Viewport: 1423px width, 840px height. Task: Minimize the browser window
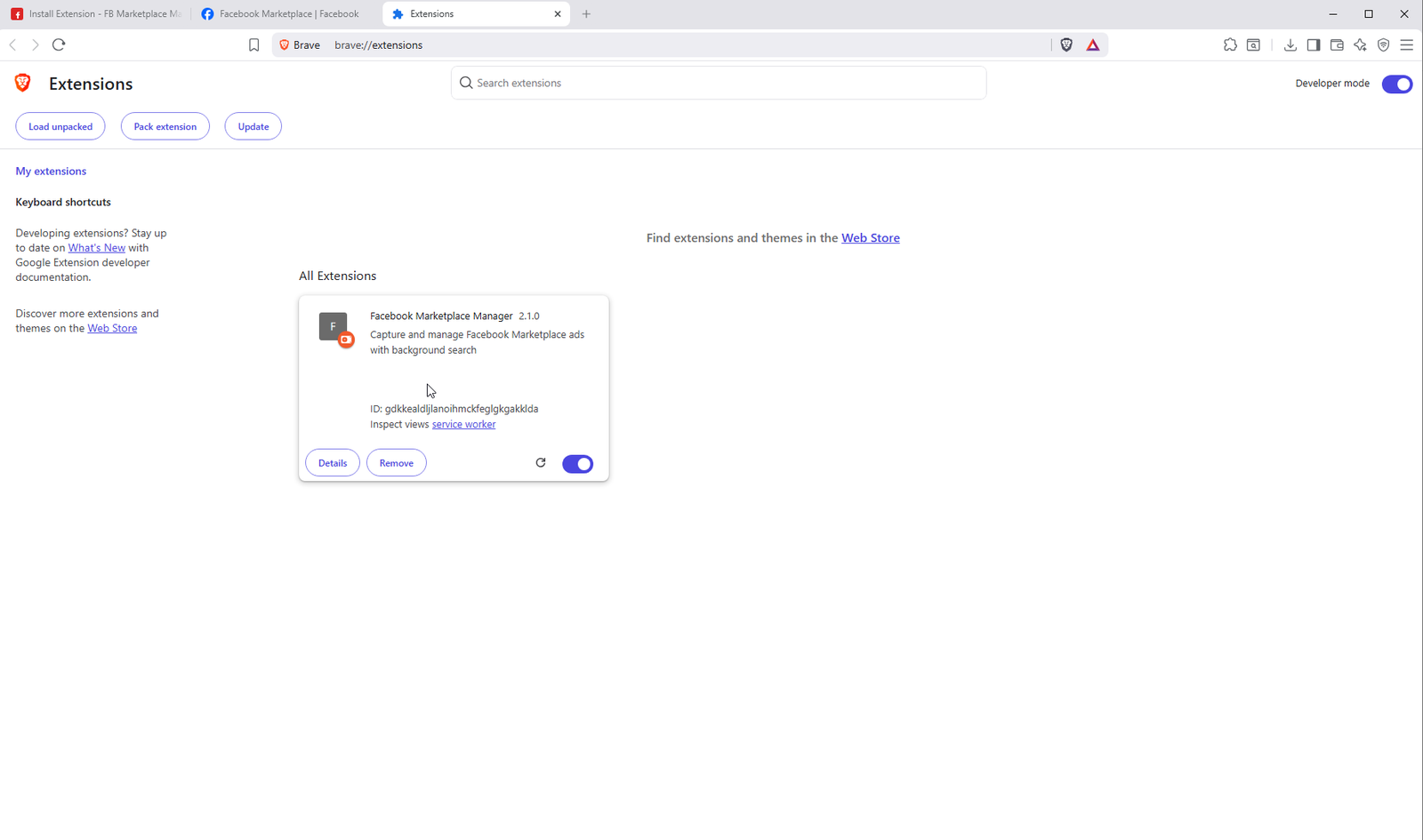coord(1333,14)
